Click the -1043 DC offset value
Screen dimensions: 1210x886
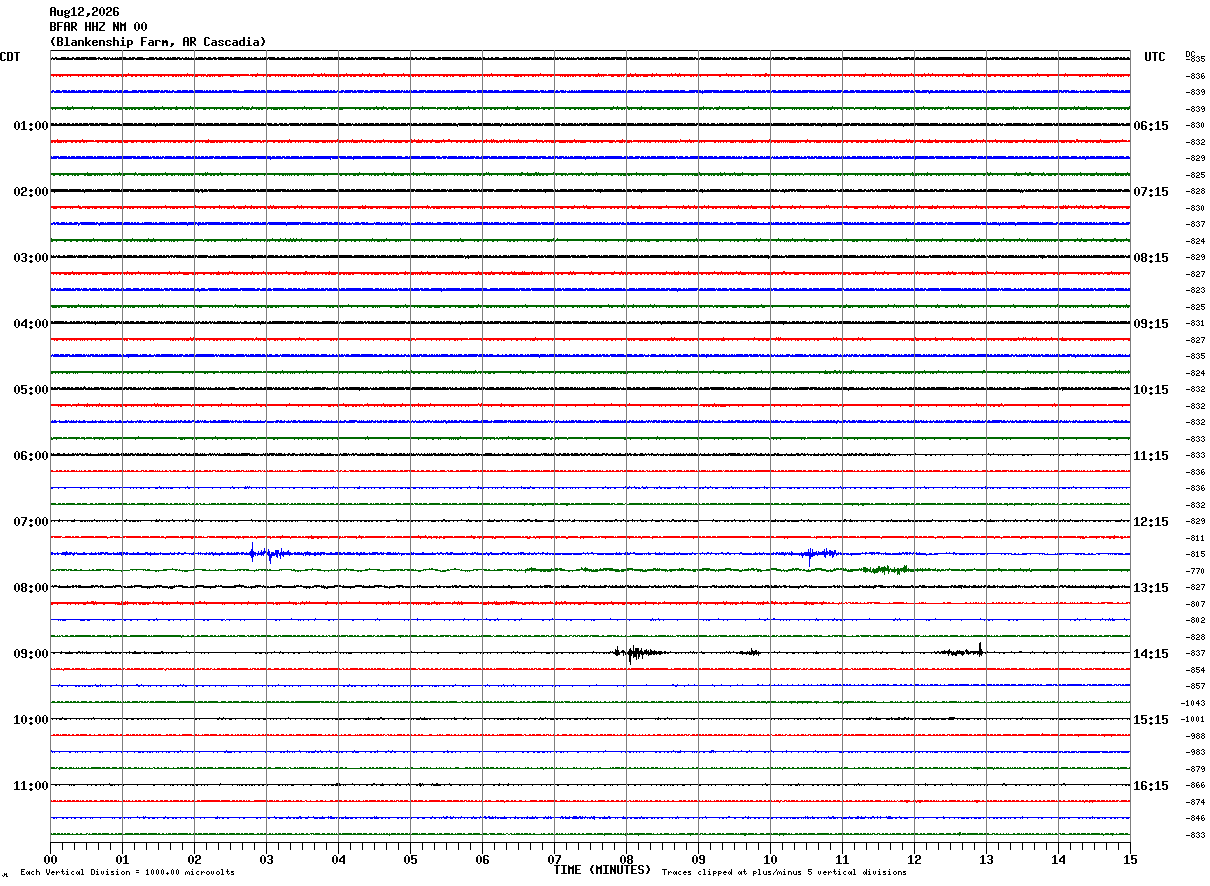point(1193,703)
